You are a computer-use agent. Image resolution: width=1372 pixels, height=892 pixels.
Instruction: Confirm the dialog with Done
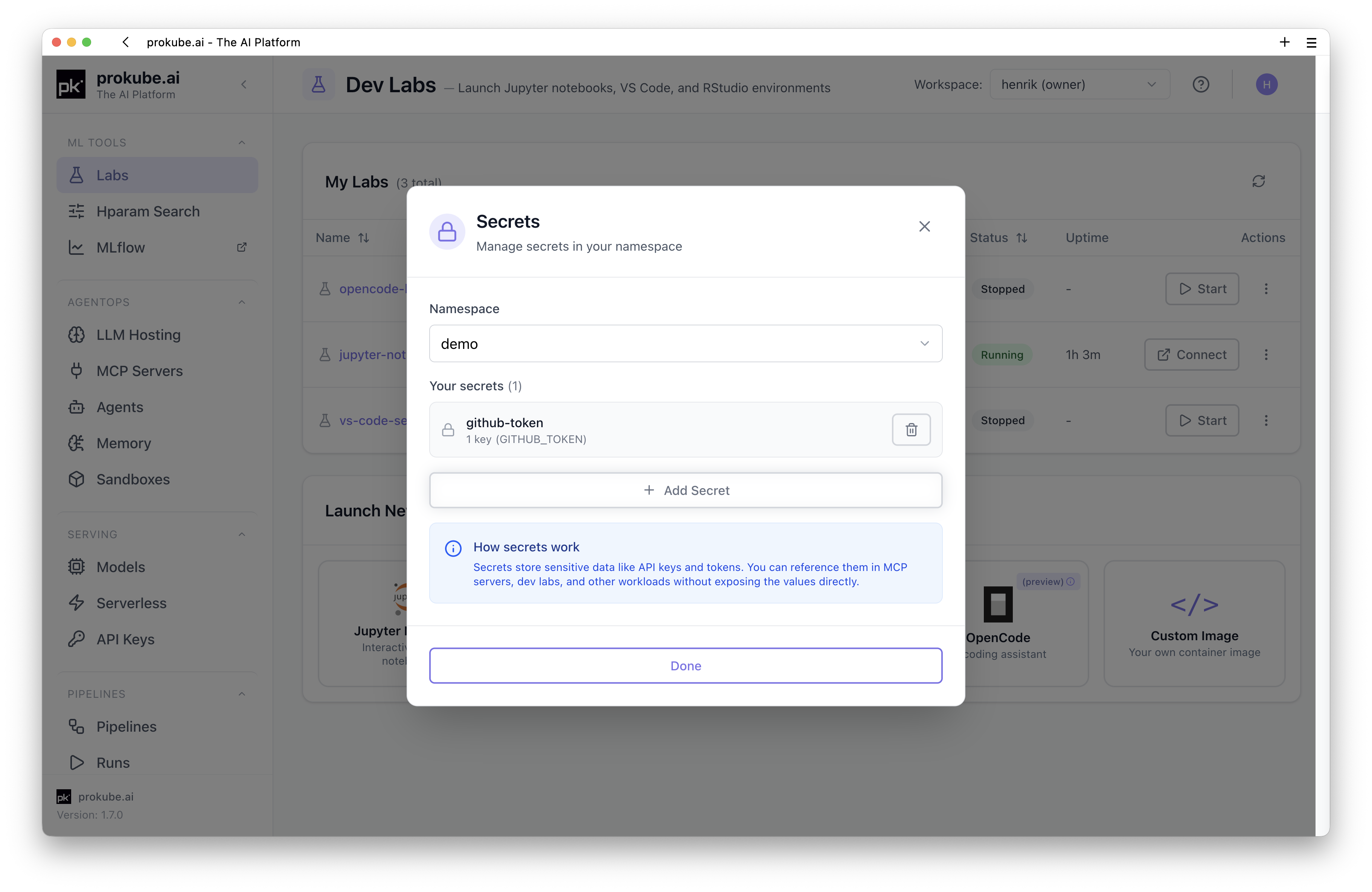[x=685, y=665]
